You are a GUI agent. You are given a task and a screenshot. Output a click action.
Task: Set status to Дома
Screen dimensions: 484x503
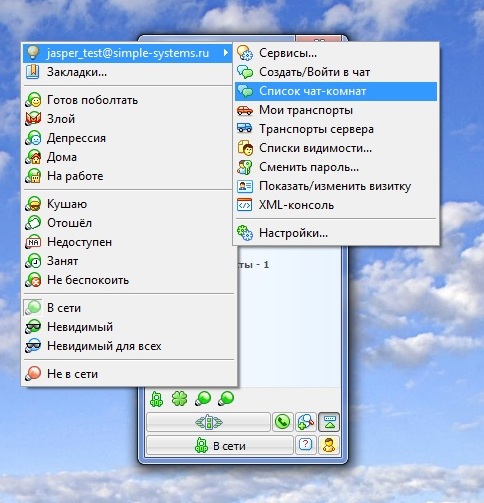coord(128,157)
